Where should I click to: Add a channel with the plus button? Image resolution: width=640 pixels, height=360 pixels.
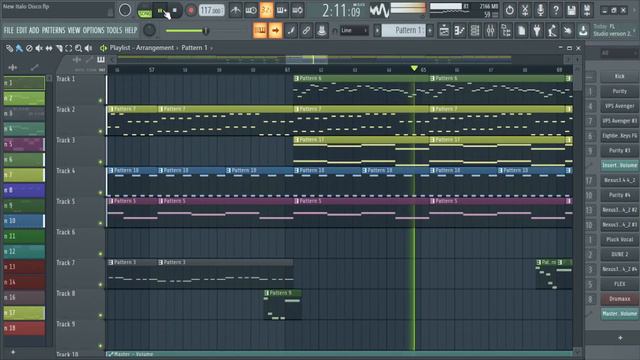coord(620,338)
